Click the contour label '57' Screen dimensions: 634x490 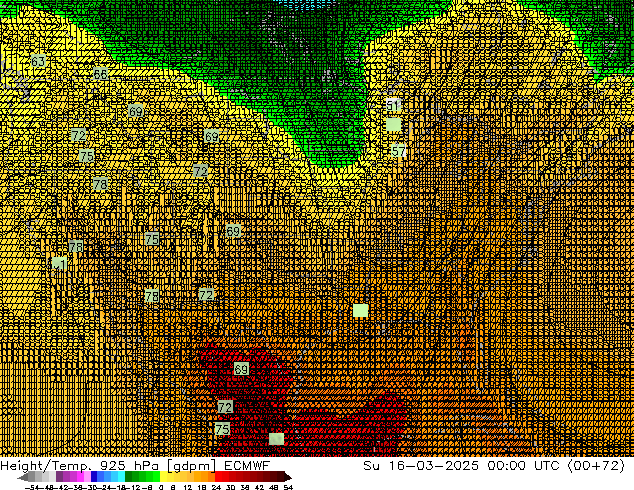[x=398, y=151]
